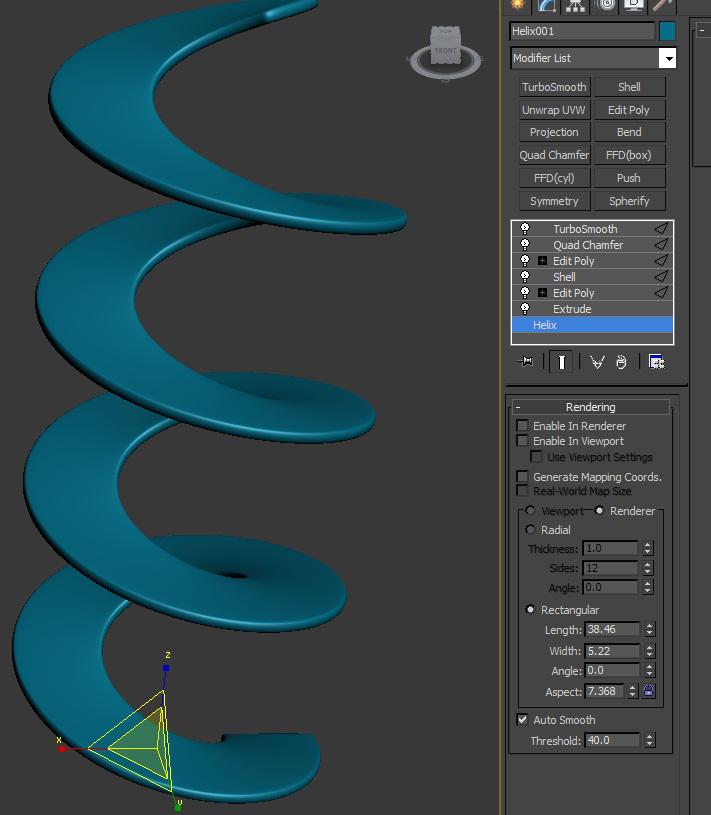Click the Bend modifier button
711x815 pixels.
click(629, 133)
